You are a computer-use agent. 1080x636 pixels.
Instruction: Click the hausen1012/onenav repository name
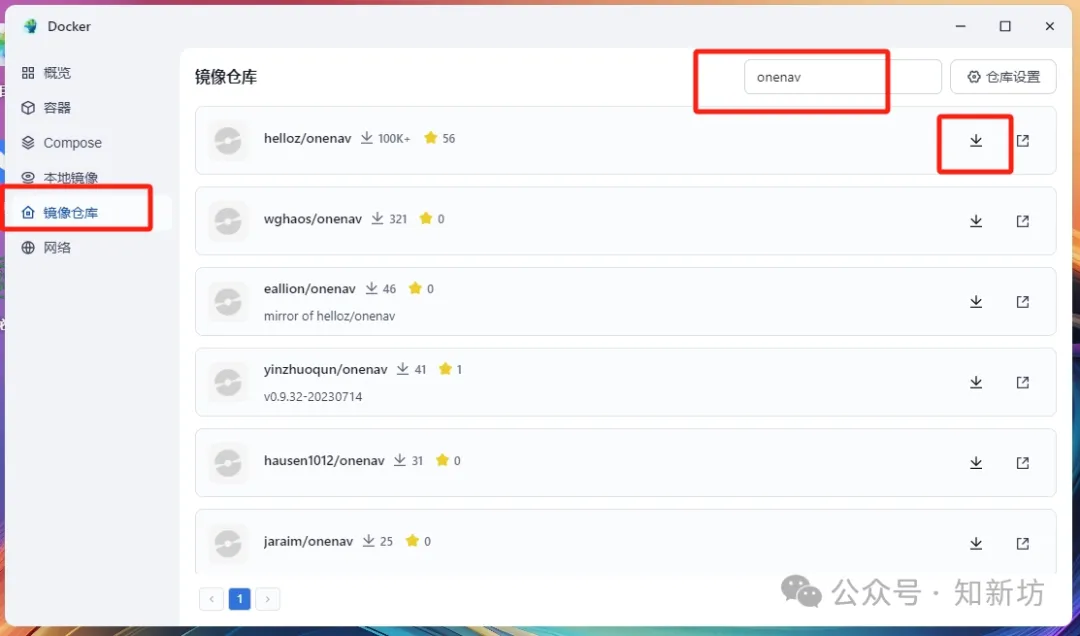324,460
